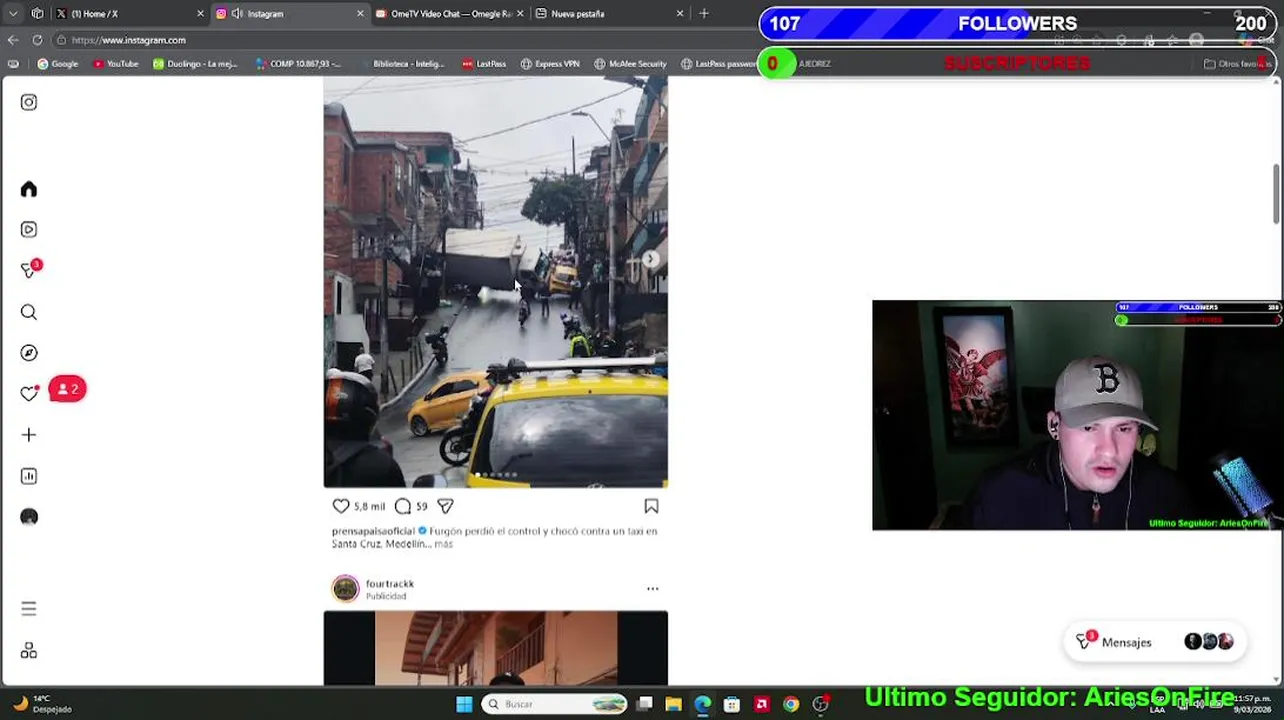Go to Instagram Home feed icon
This screenshot has width=1284, height=720.
29,189
